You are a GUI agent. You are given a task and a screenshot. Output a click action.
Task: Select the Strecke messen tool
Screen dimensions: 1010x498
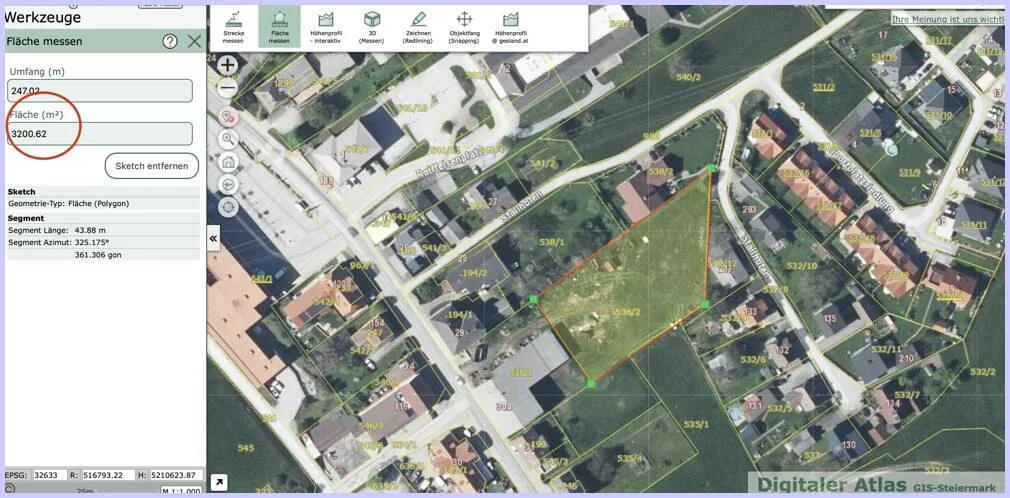pyautogui.click(x=233, y=26)
